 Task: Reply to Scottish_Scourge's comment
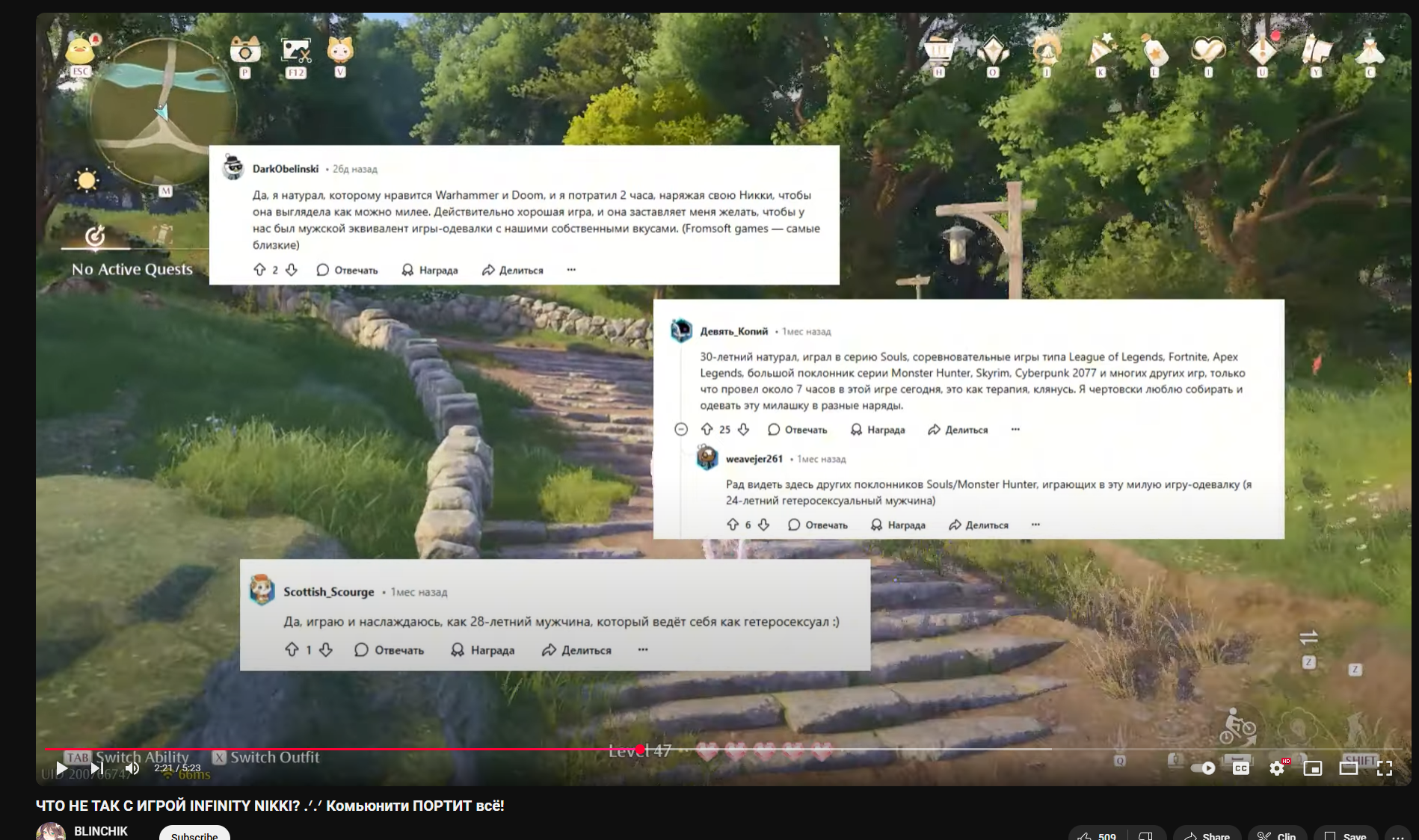coord(389,650)
